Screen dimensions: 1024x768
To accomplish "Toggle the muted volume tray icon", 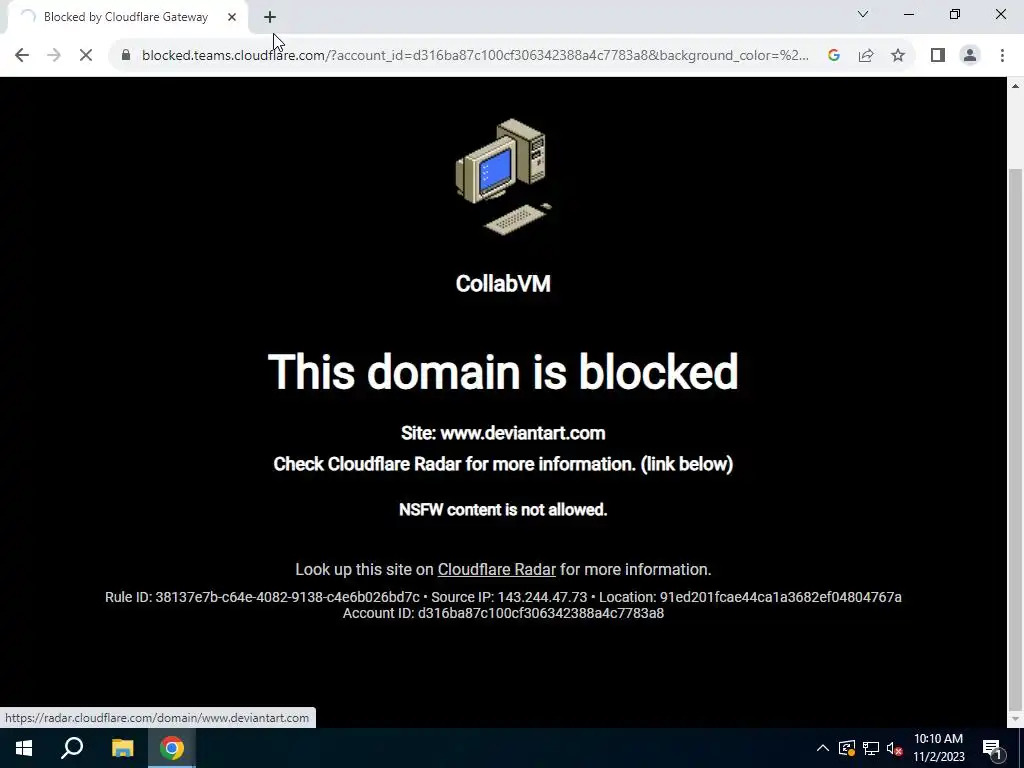I will 895,748.
